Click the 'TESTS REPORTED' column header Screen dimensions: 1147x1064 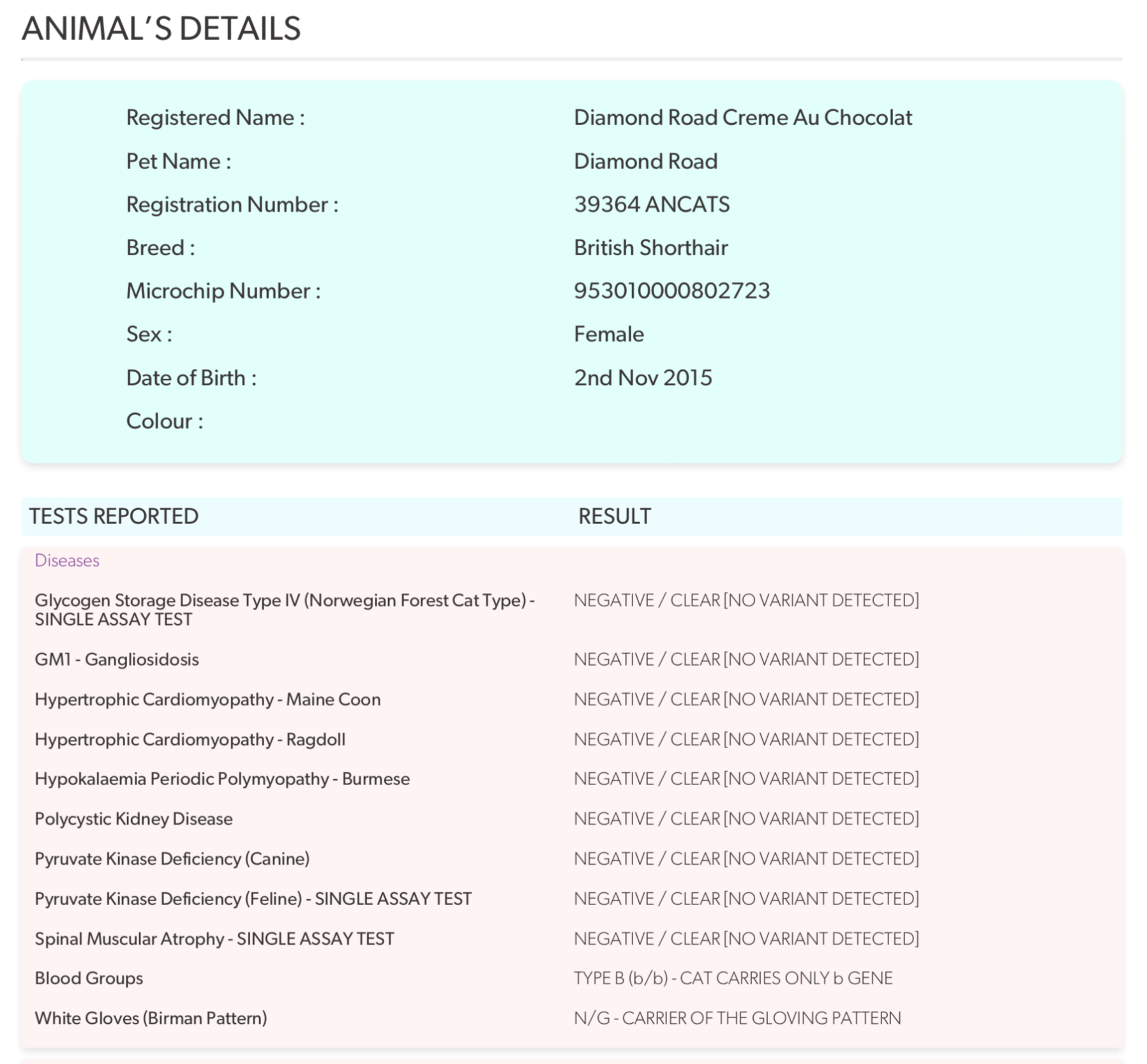pyautogui.click(x=114, y=516)
